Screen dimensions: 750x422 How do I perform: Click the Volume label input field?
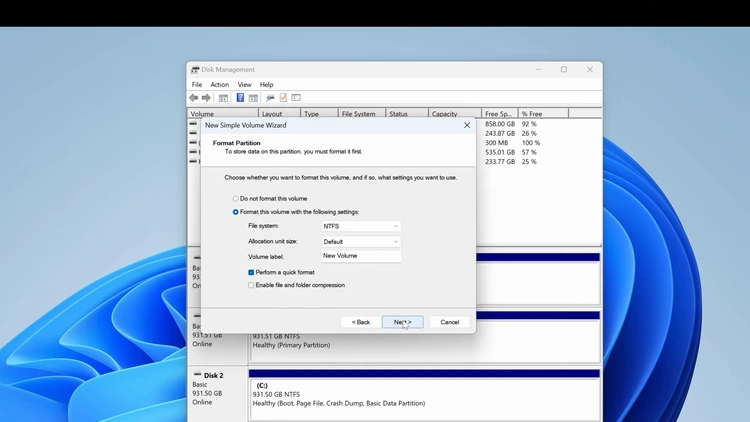click(x=361, y=256)
